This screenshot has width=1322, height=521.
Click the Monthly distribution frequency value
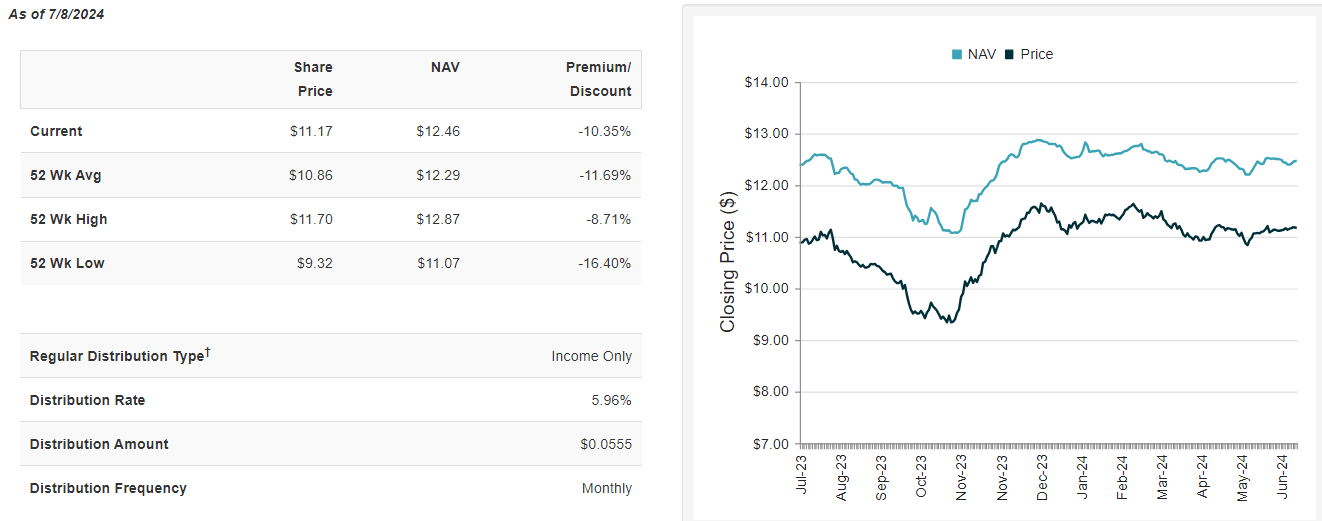[607, 488]
